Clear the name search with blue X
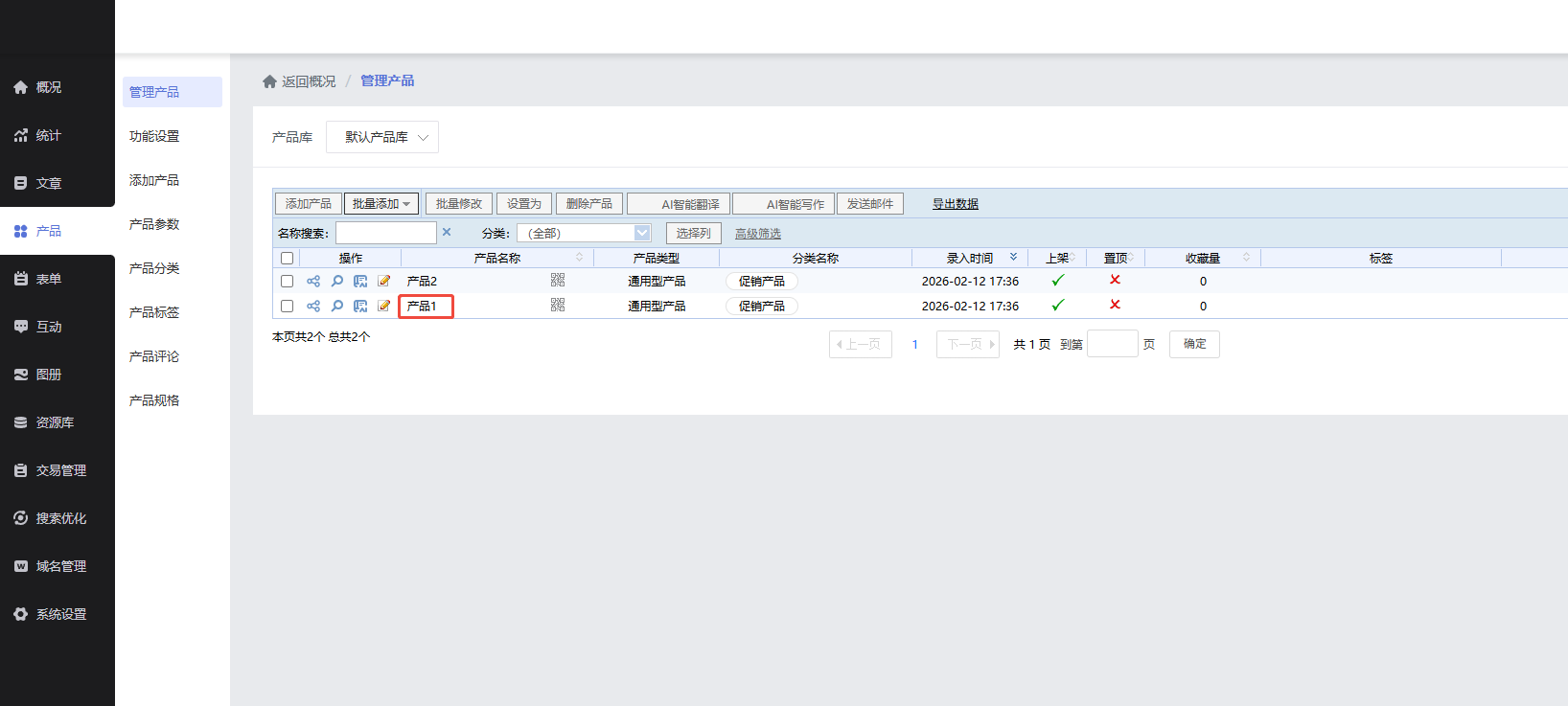The height and width of the screenshot is (706, 1568). point(447,232)
